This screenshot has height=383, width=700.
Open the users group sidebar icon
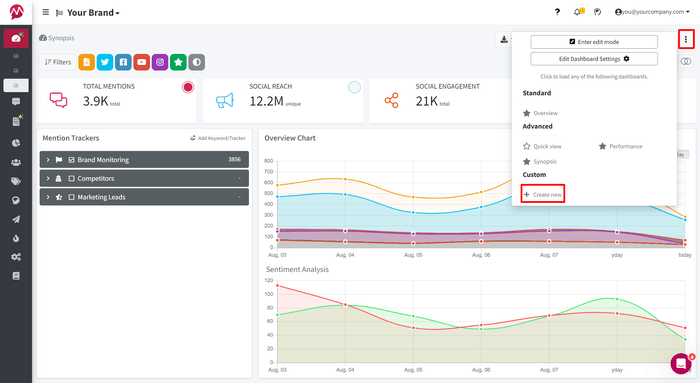(x=16, y=162)
